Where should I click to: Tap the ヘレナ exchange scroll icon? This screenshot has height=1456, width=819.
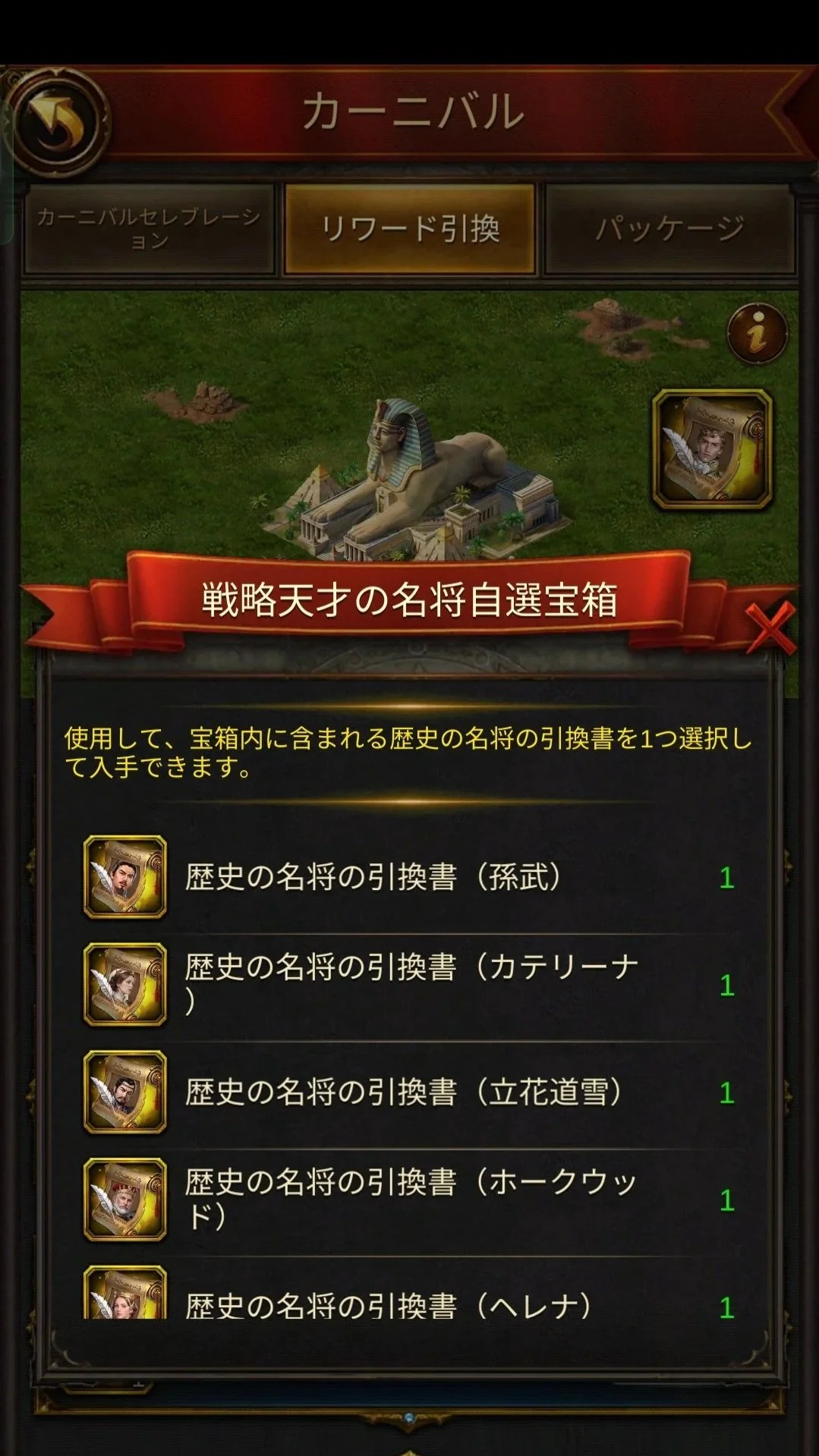coord(125,1292)
